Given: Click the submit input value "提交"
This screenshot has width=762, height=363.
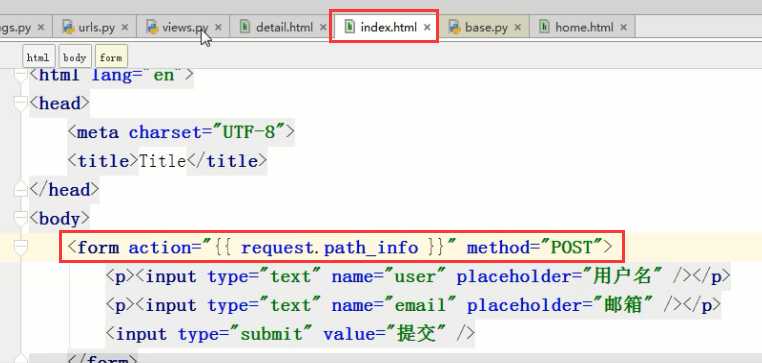Looking at the screenshot, I should coord(417,334).
